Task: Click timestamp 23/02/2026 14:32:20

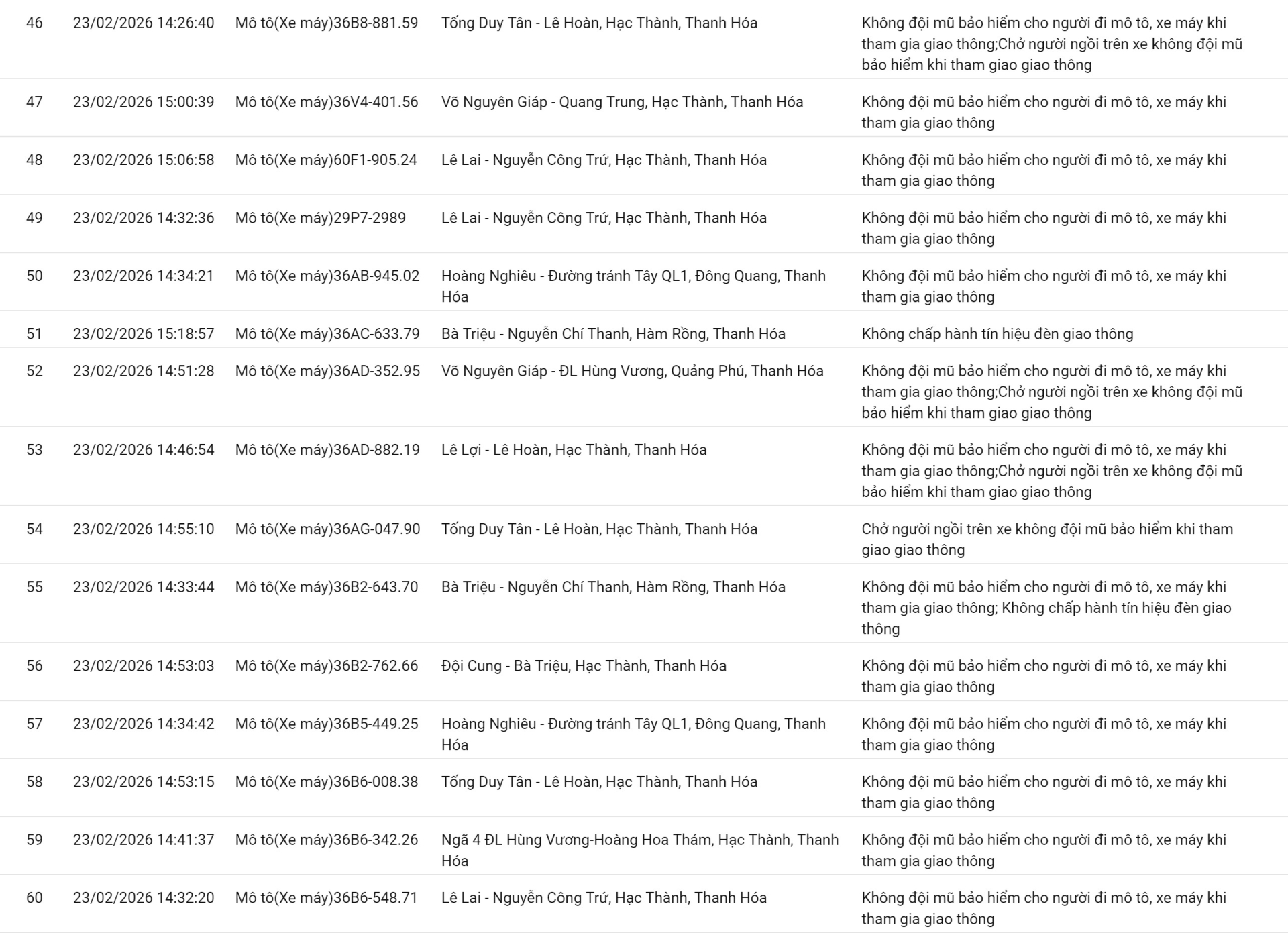Action: coord(144,898)
